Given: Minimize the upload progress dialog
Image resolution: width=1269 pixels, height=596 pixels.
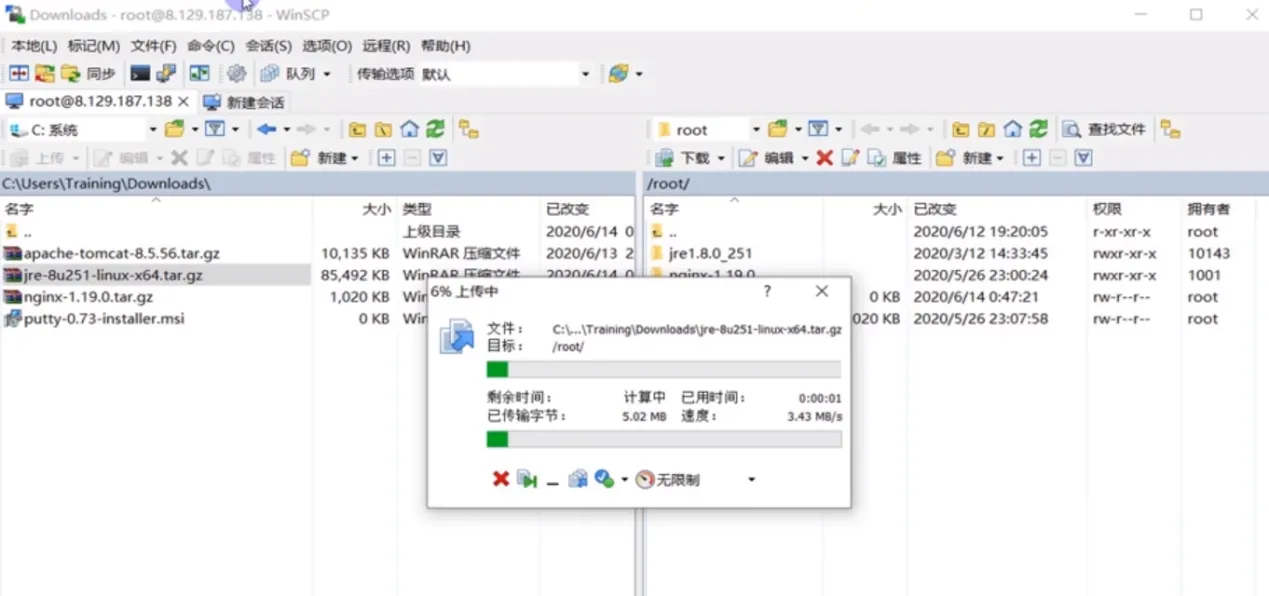Looking at the screenshot, I should coord(552,481).
